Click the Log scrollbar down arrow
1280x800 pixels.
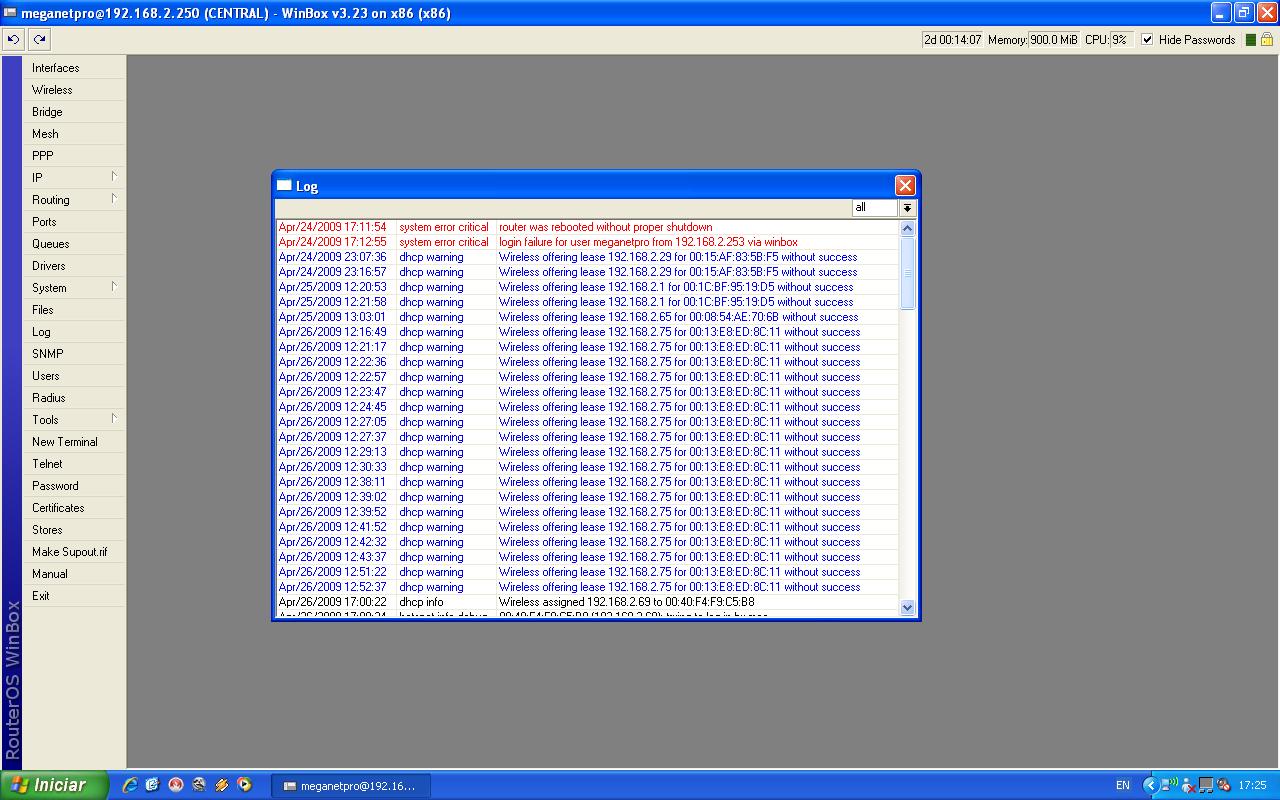[907, 607]
